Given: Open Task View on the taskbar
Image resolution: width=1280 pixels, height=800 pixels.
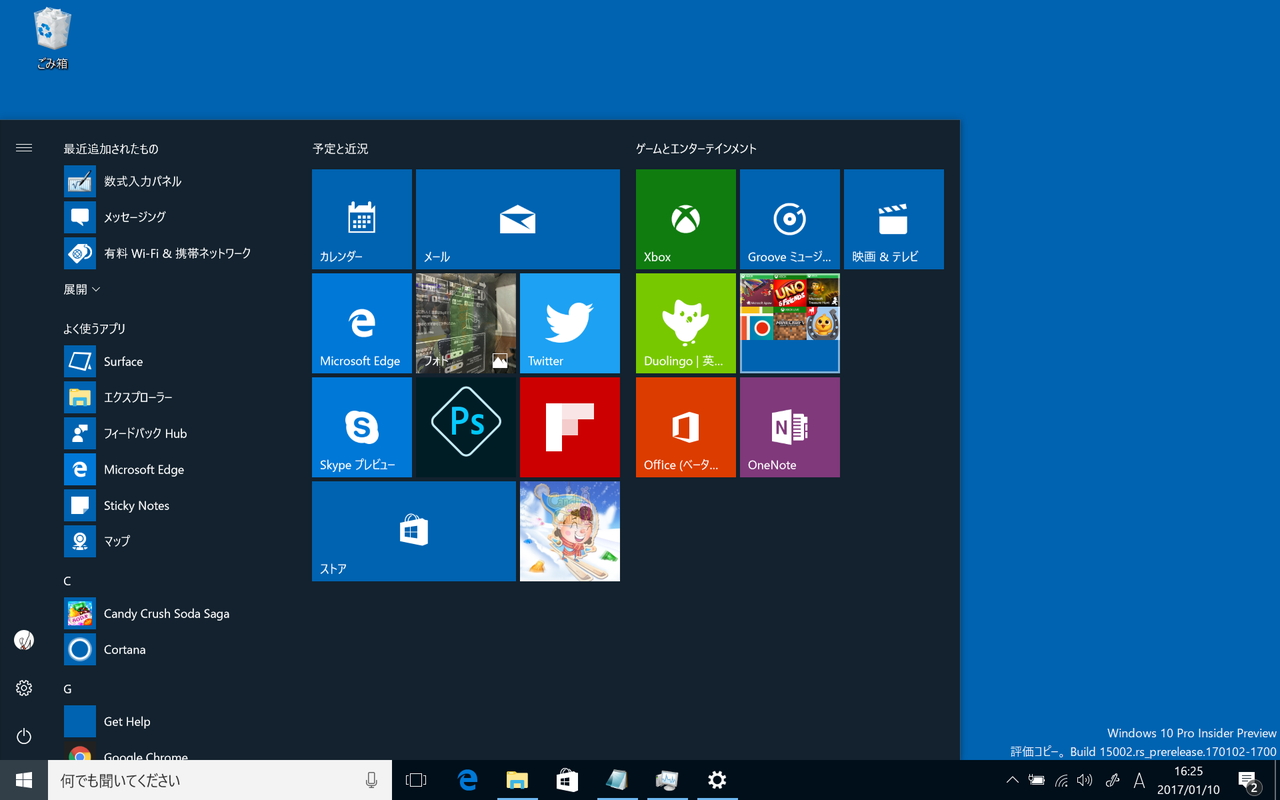Looking at the screenshot, I should click(x=416, y=780).
